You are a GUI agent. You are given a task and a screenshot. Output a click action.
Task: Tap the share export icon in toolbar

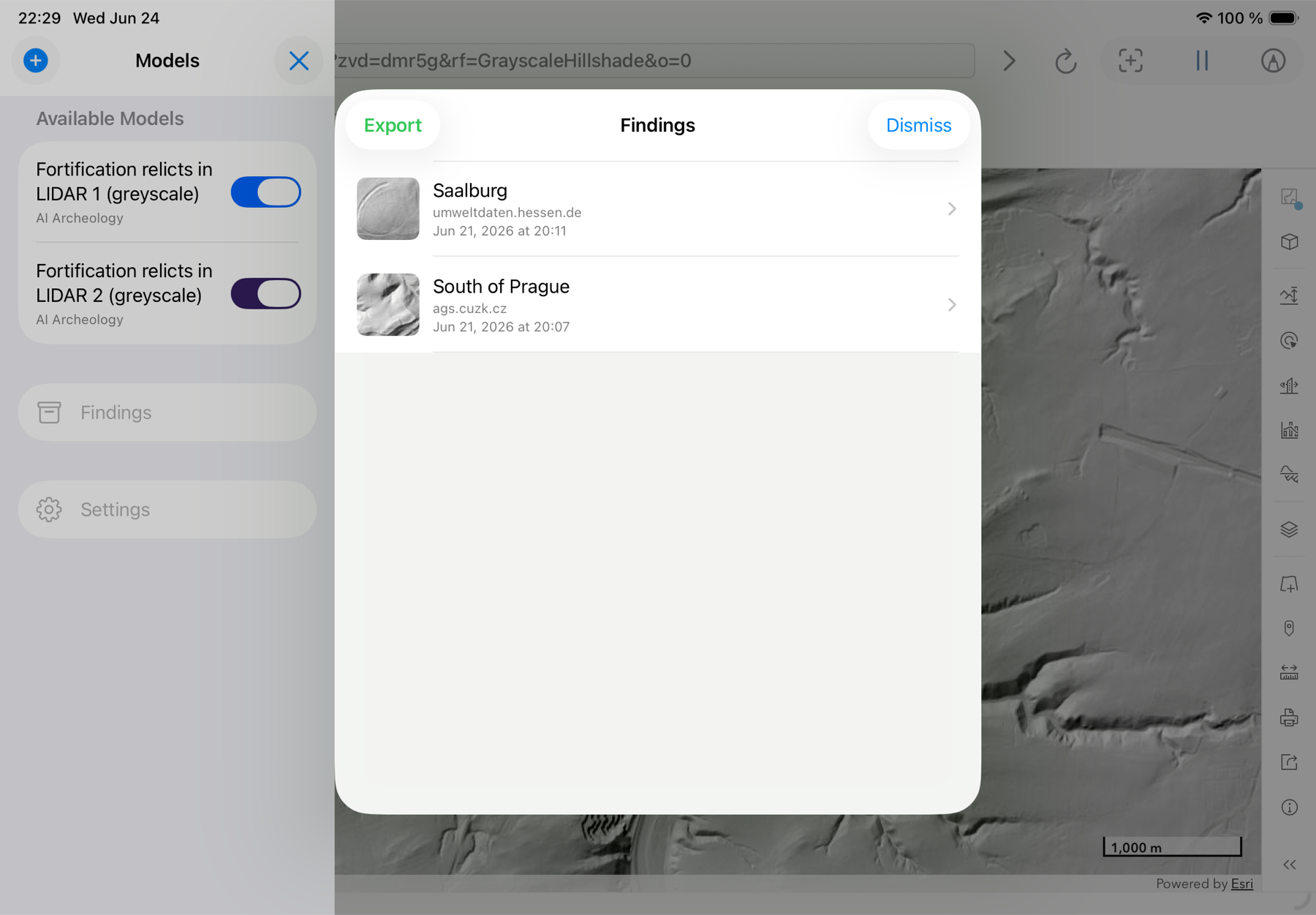coord(1290,762)
